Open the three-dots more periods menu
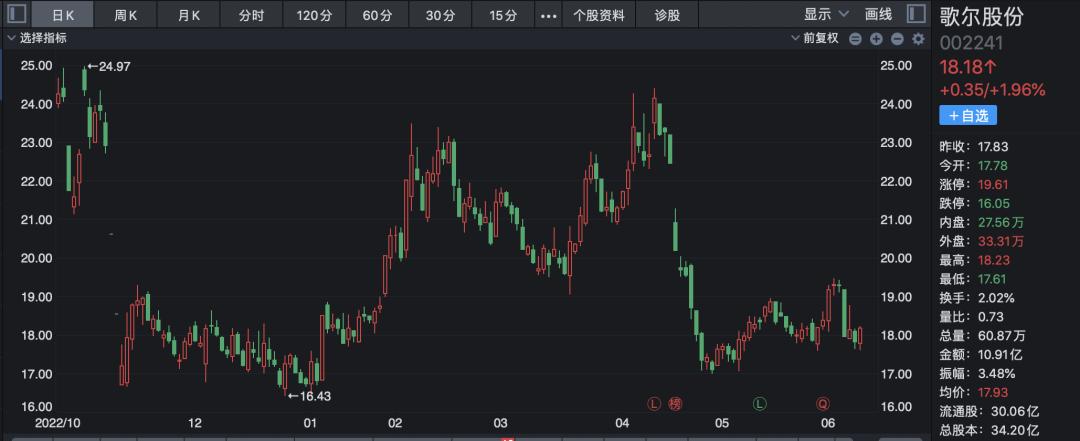The image size is (1080, 441). click(x=549, y=16)
